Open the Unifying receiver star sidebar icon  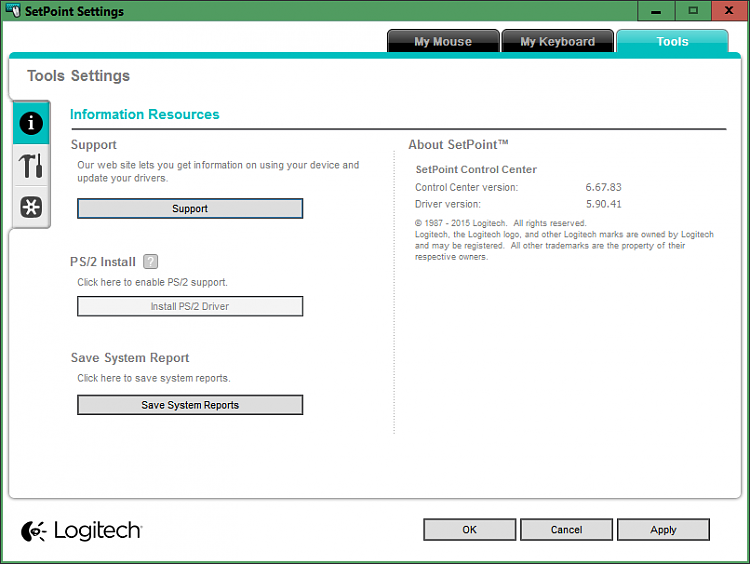(x=31, y=207)
